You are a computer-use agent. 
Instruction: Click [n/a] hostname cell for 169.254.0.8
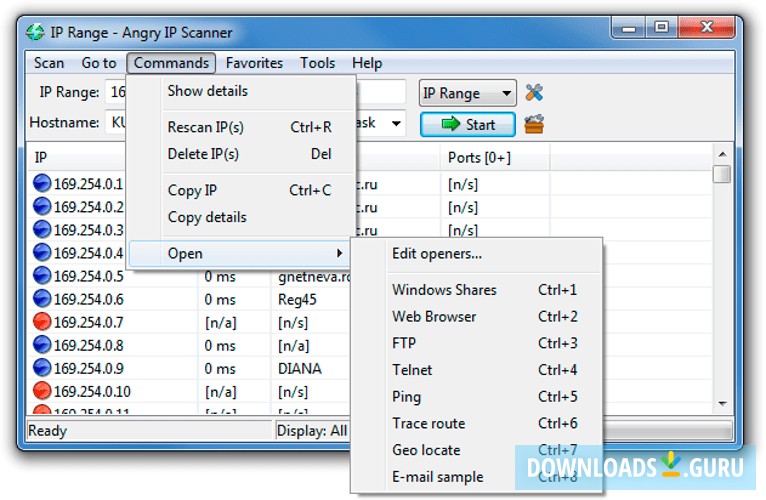point(294,346)
